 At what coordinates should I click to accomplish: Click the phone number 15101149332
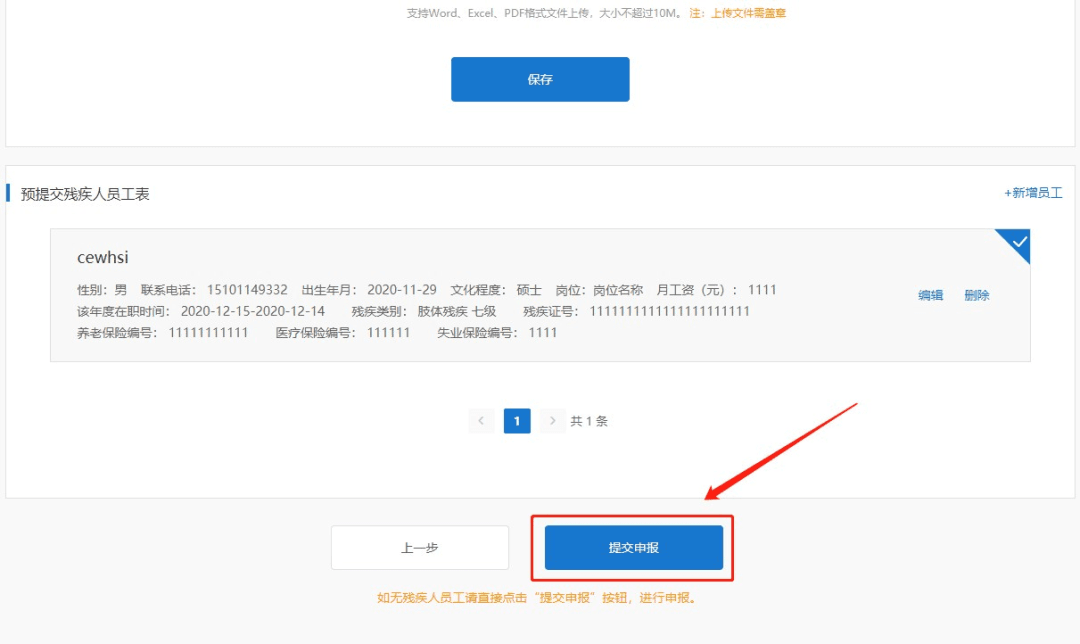pos(248,290)
